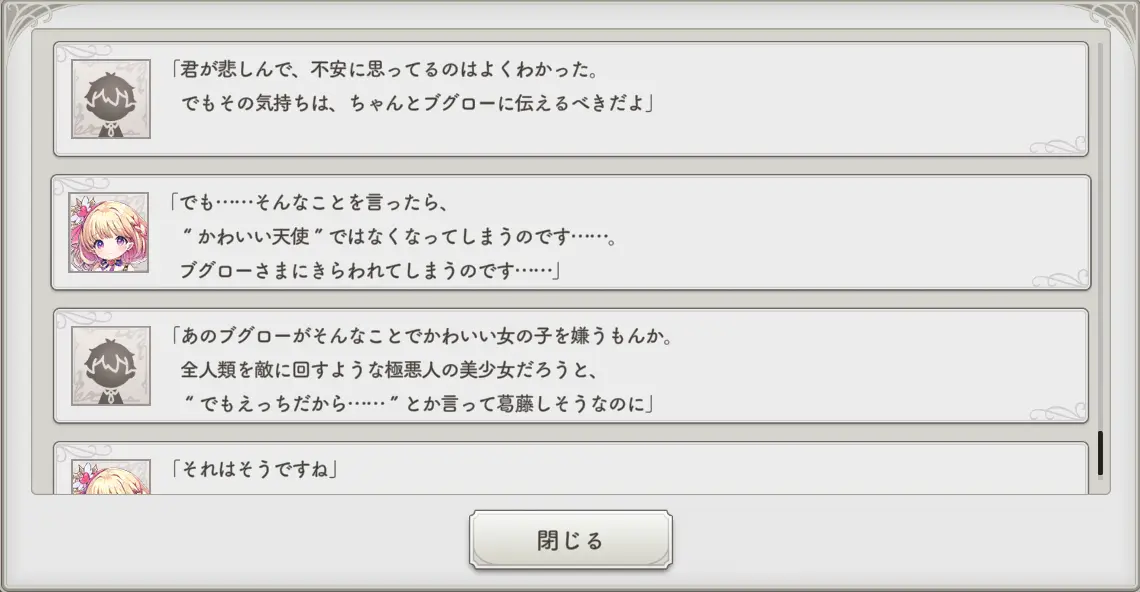Click the blonde angel girl portrait icon
The height and width of the screenshot is (592, 1140).
(x=108, y=233)
